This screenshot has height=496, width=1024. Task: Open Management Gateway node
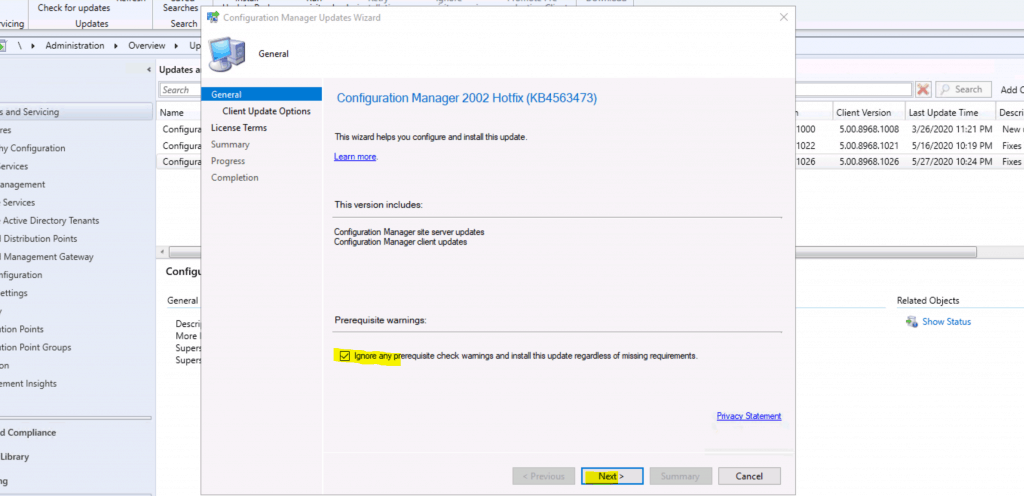click(47, 257)
